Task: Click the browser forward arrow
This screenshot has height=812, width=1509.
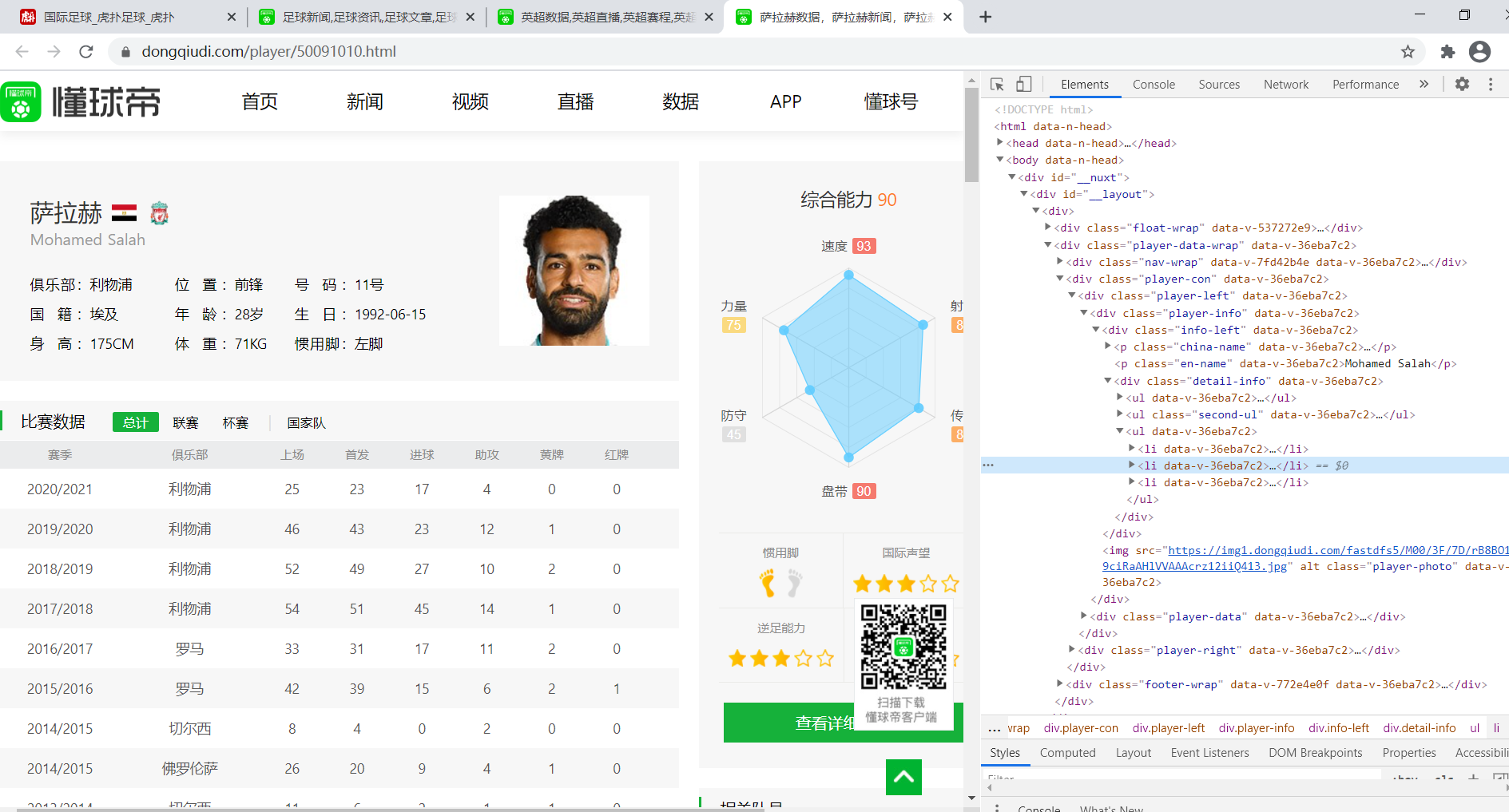Action: 54,51
